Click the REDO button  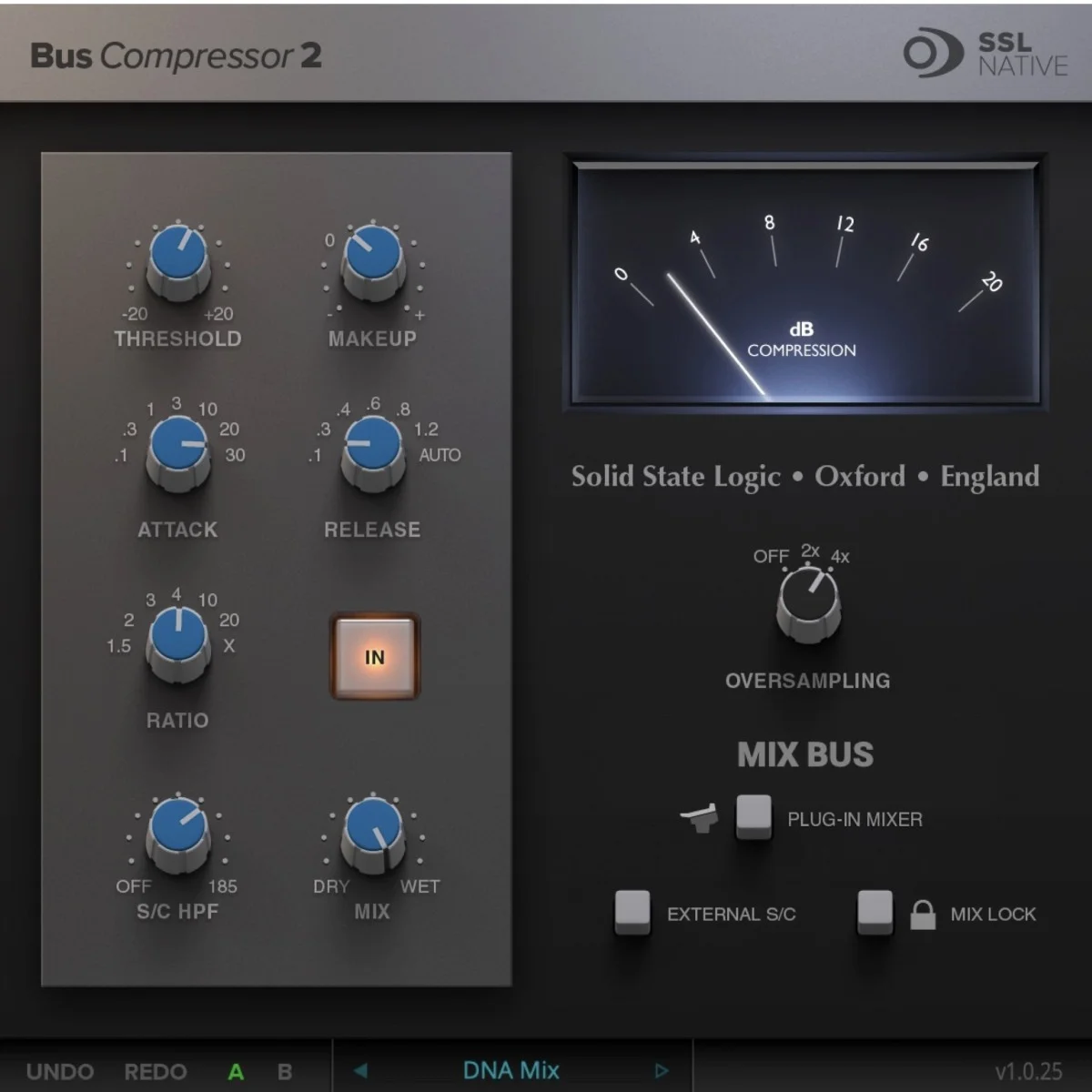pyautogui.click(x=156, y=1071)
